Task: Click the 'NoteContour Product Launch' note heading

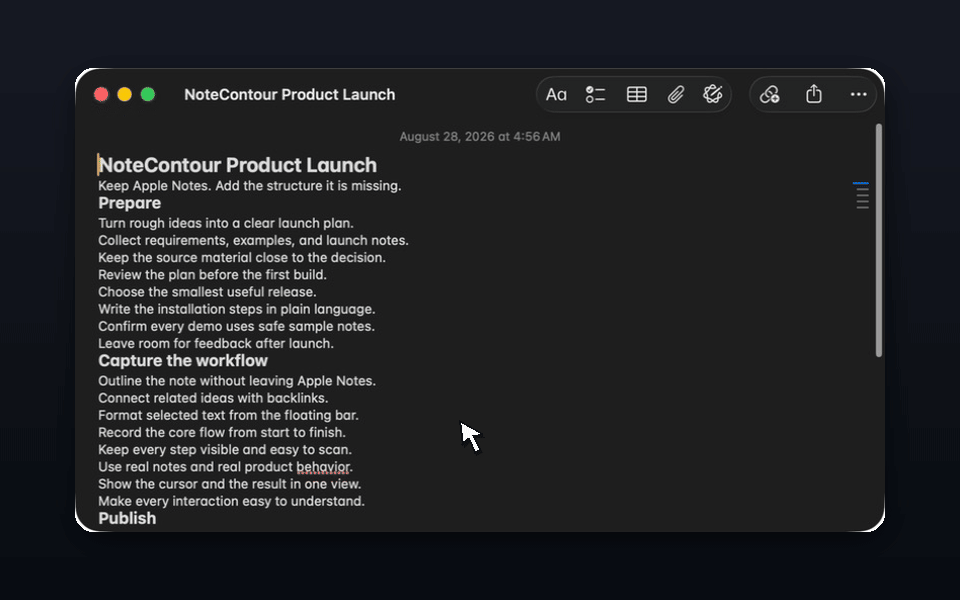Action: [238, 165]
